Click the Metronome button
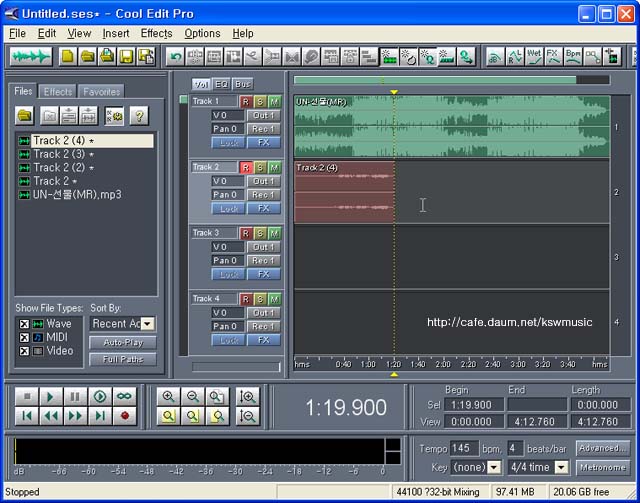 pyautogui.click(x=603, y=467)
